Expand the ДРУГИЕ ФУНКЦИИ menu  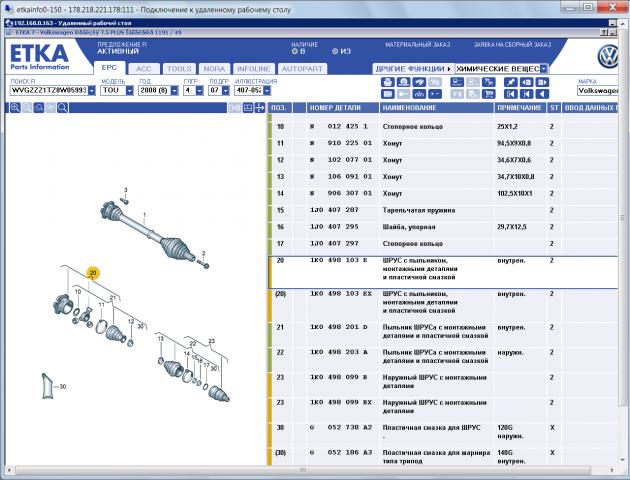click(413, 69)
